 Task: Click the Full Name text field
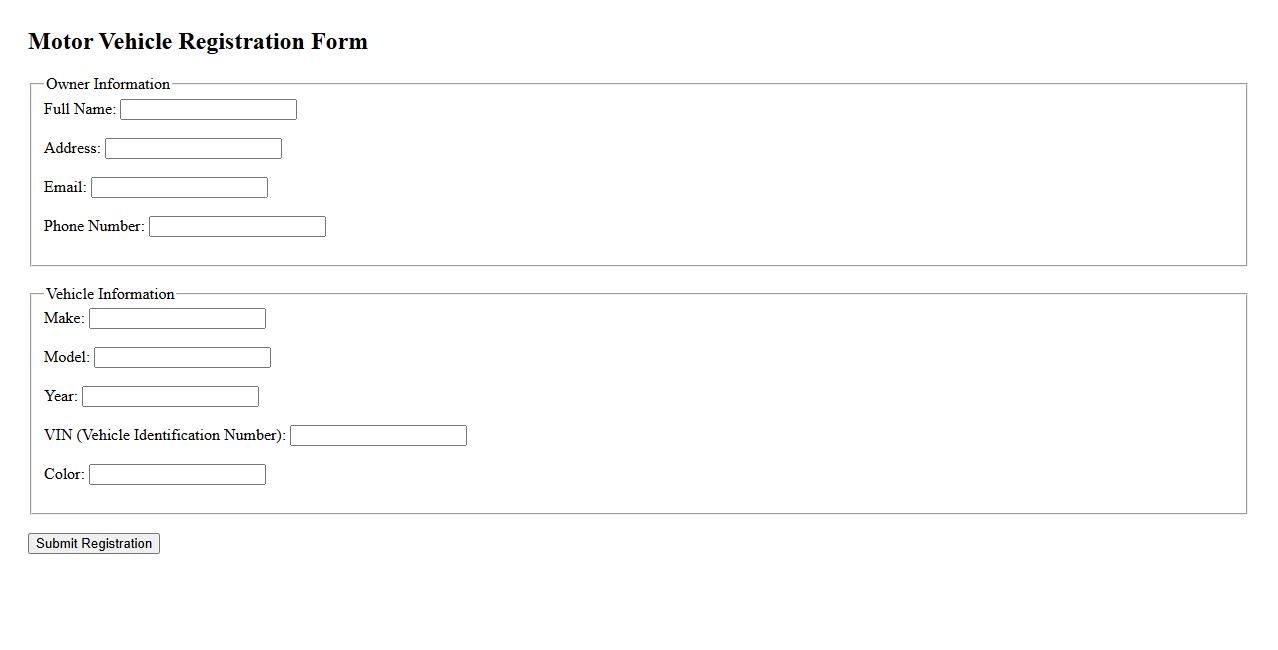[x=208, y=109]
